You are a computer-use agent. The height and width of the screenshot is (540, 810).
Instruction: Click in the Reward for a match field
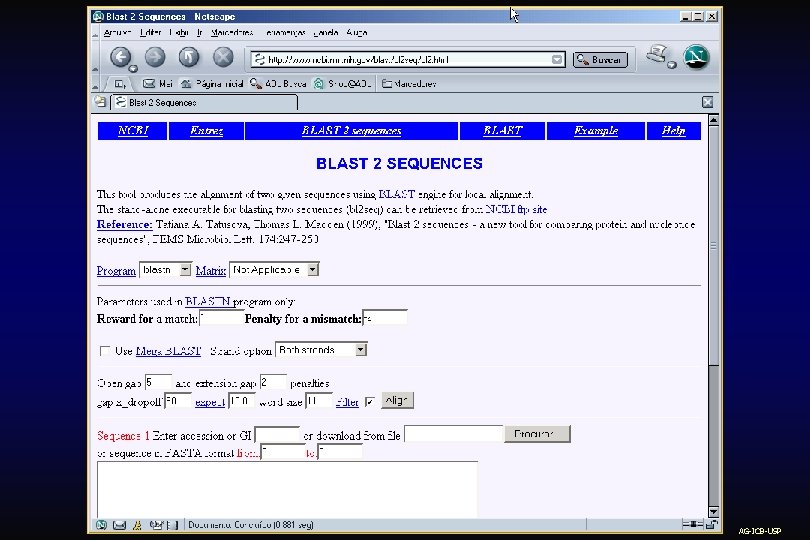pos(221,318)
